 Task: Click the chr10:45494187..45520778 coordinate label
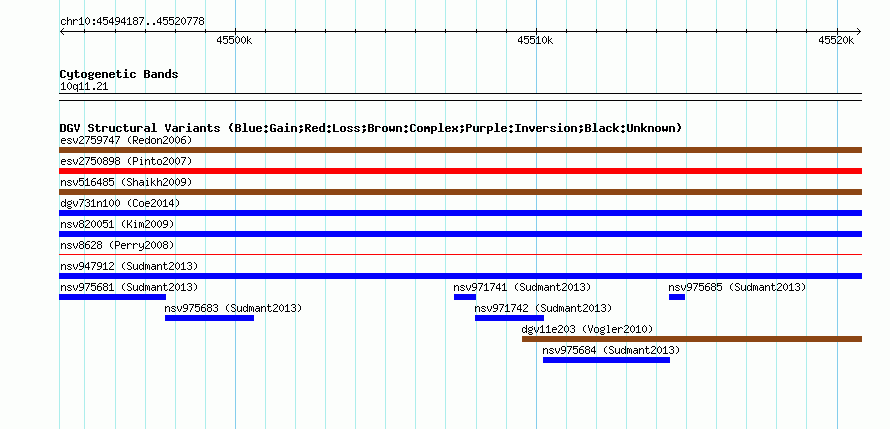coord(132,22)
